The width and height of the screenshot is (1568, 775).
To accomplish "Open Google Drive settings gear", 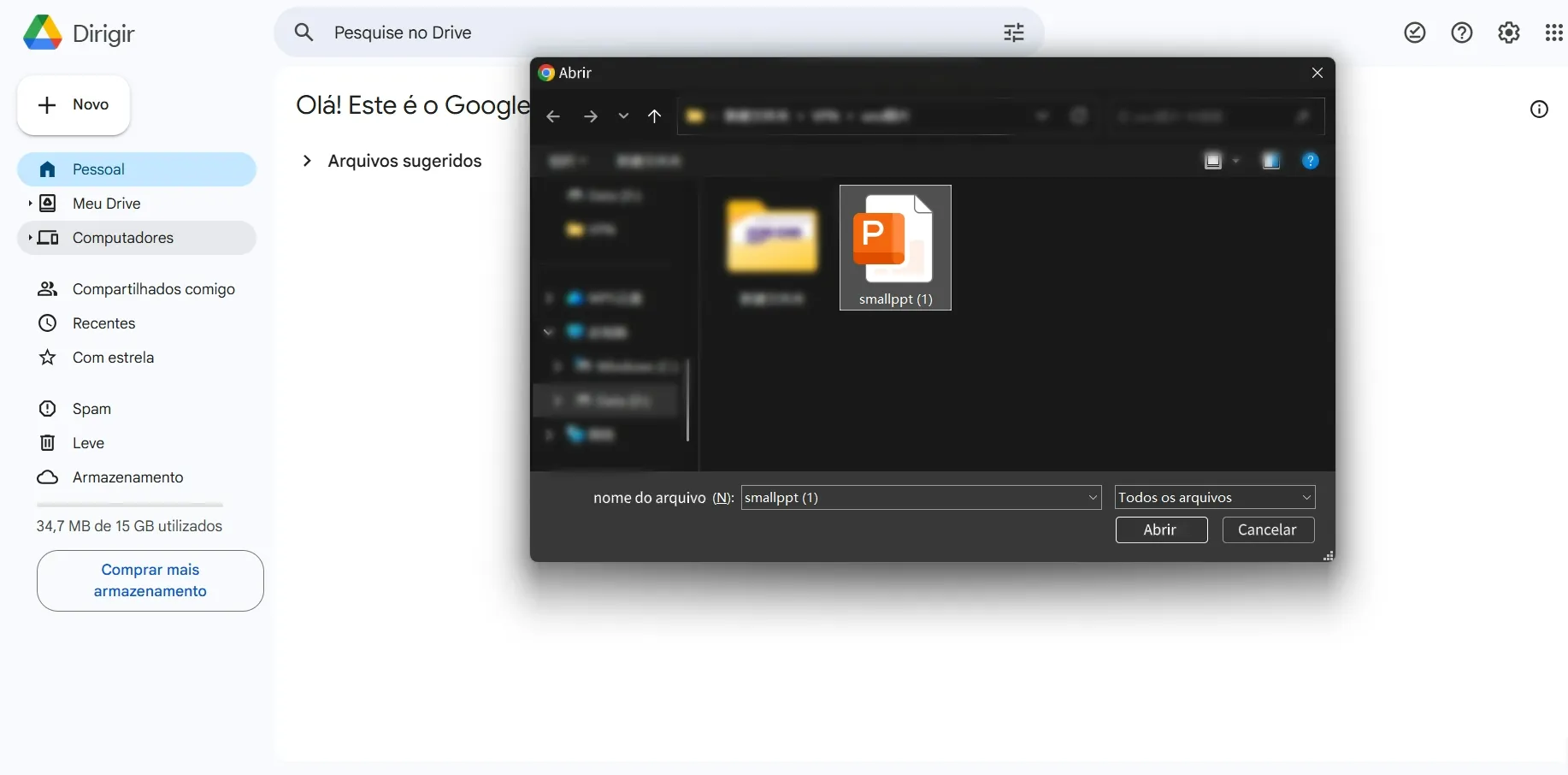I will click(1509, 33).
